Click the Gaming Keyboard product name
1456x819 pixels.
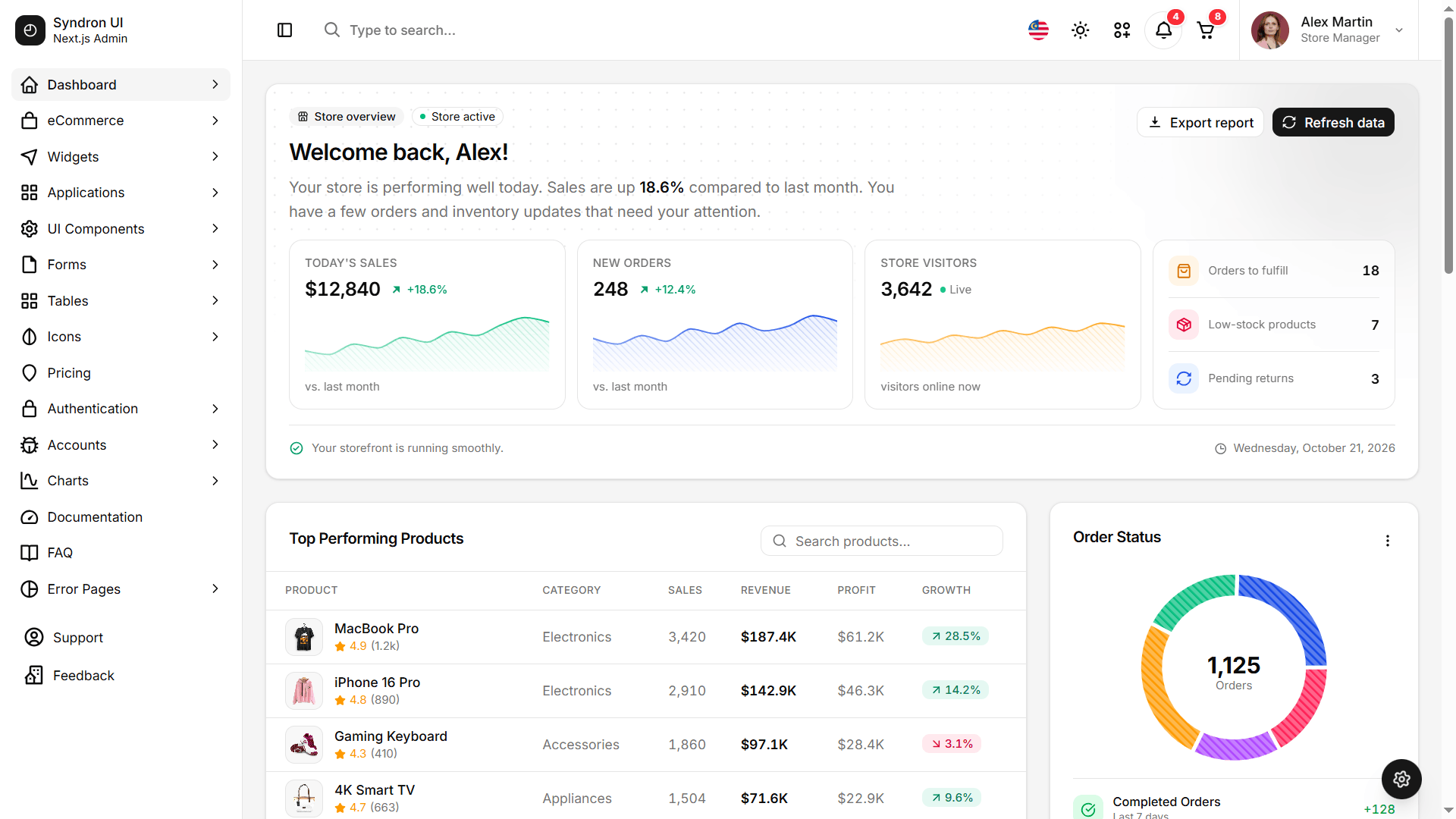[x=391, y=736]
